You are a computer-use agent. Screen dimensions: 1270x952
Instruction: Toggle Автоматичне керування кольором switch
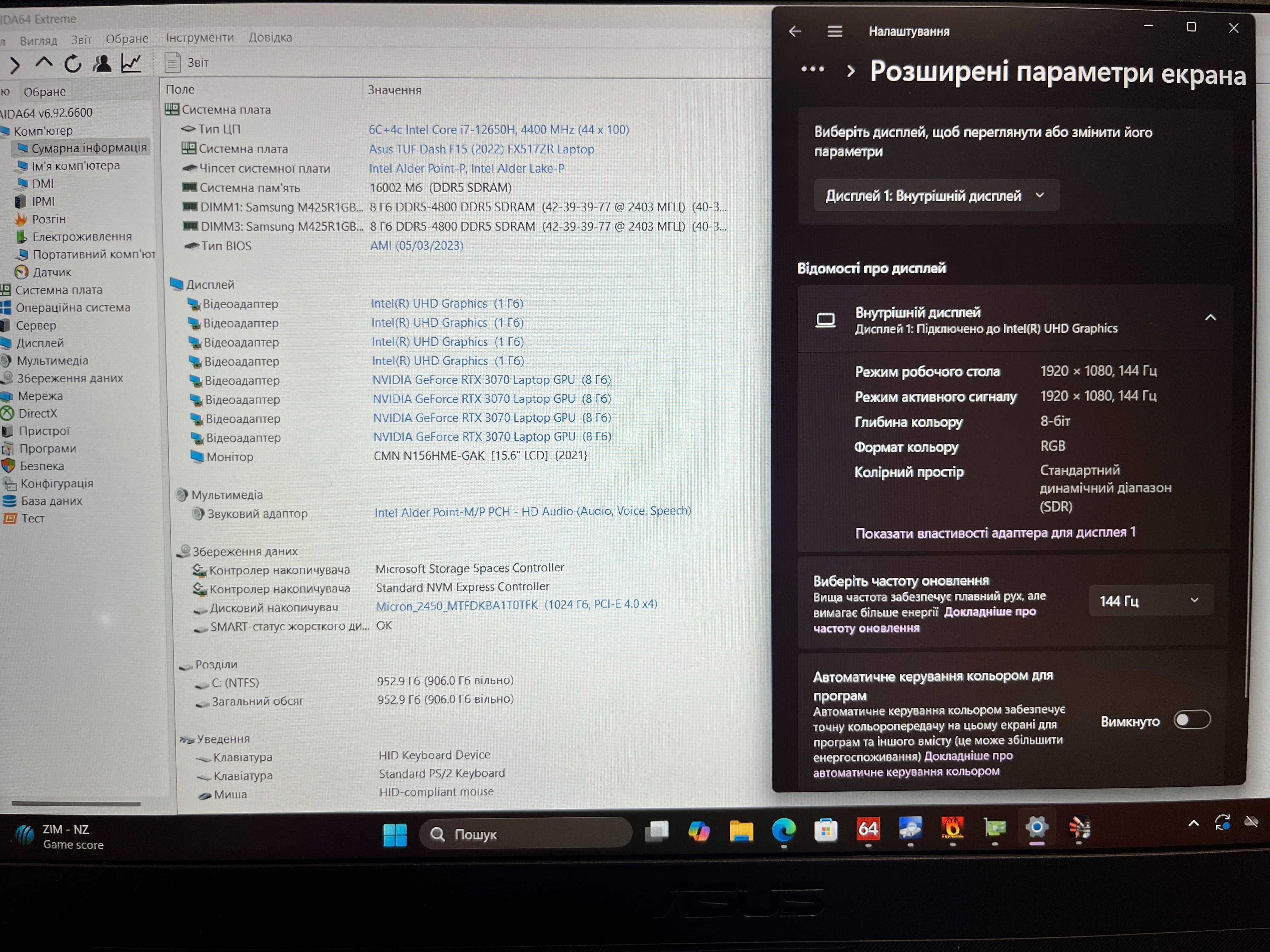click(1192, 720)
